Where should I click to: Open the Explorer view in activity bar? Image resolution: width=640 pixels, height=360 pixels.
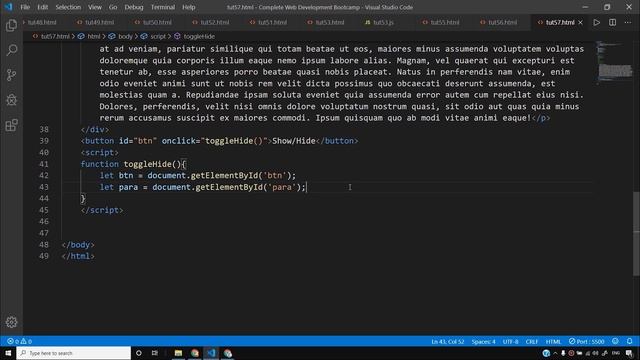click(11, 26)
